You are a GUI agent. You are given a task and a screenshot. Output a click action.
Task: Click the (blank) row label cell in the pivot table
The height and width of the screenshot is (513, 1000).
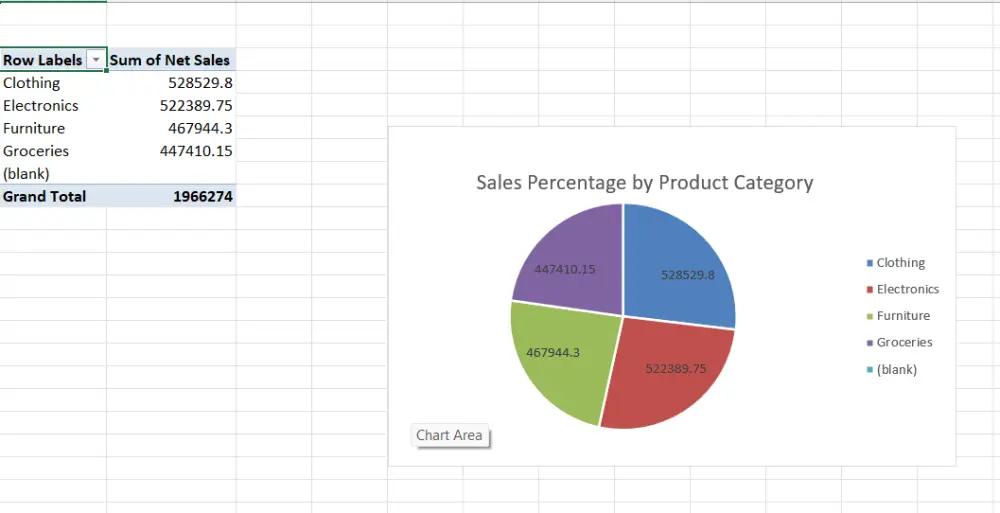coord(27,173)
